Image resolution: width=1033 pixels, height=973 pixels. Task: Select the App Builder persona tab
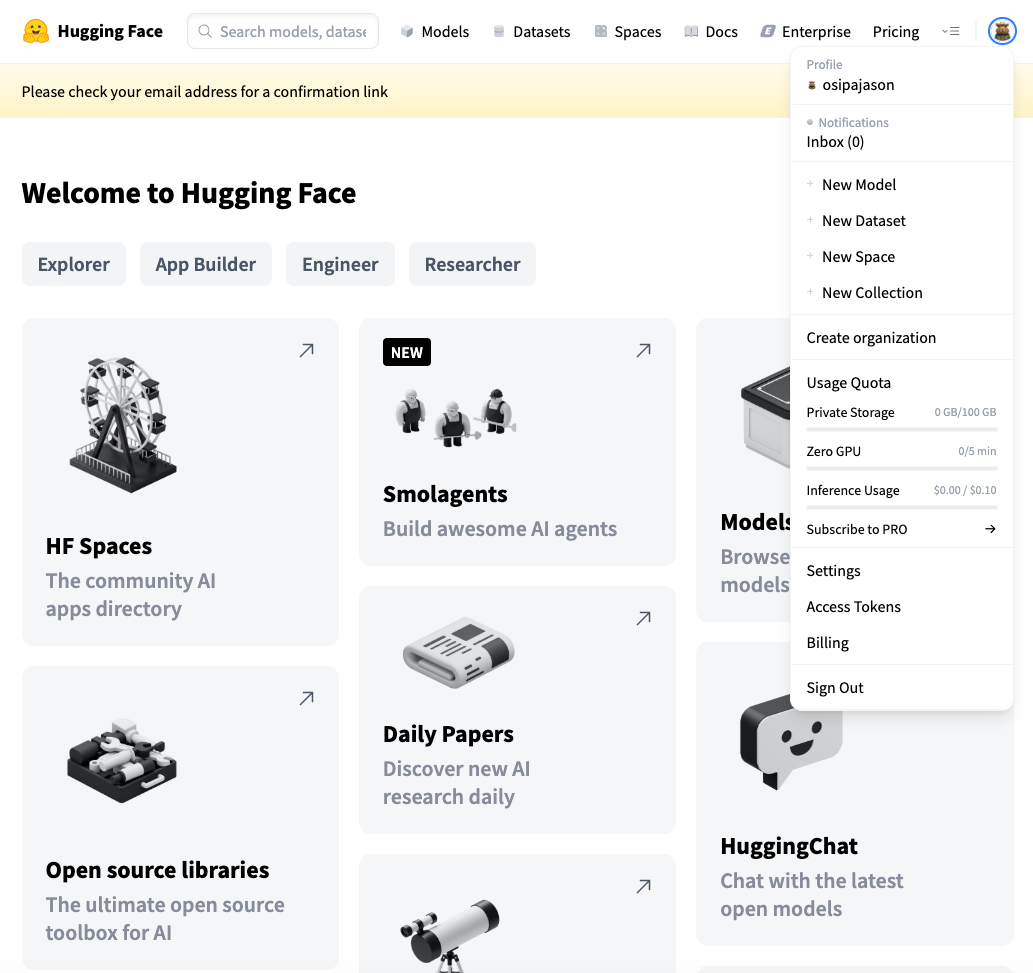coord(206,264)
